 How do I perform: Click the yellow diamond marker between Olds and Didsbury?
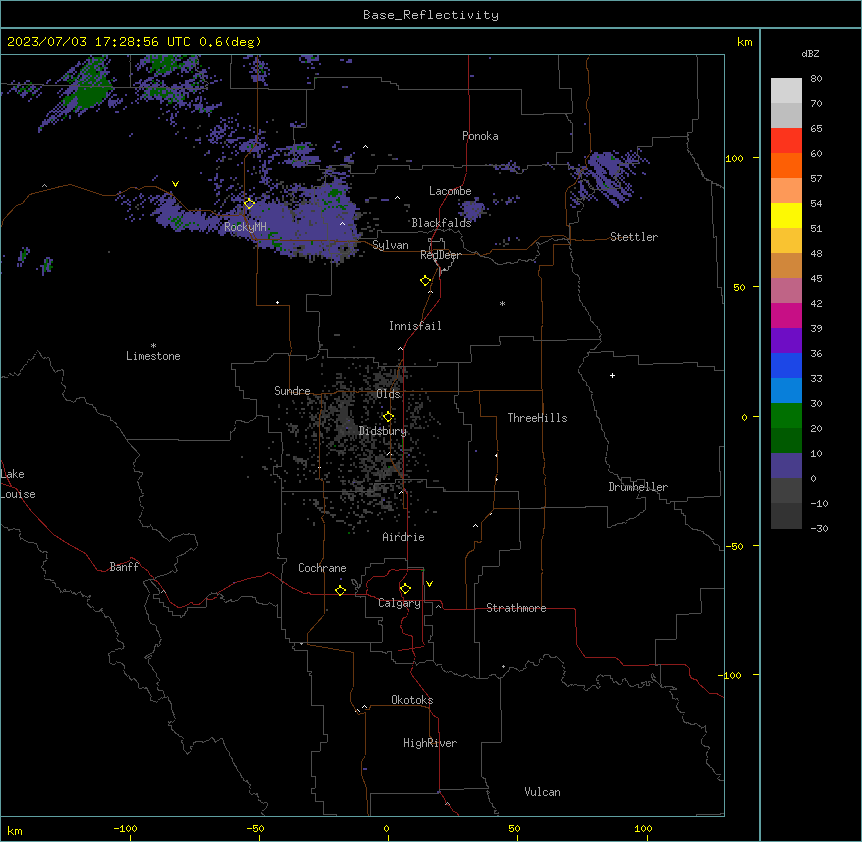coord(388,416)
